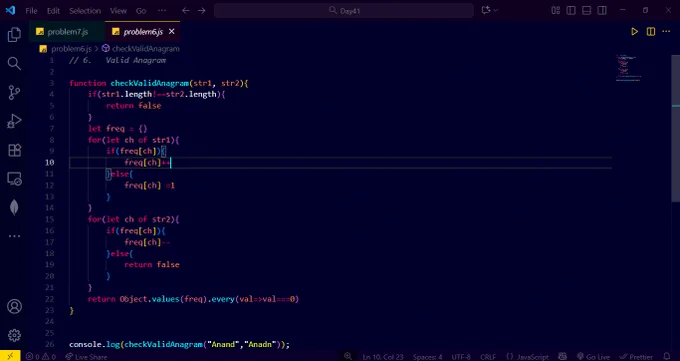Viewport: 680px width, 361px height.
Task: Click the '// 6. Valid Anagram' comment
Action: [118, 60]
